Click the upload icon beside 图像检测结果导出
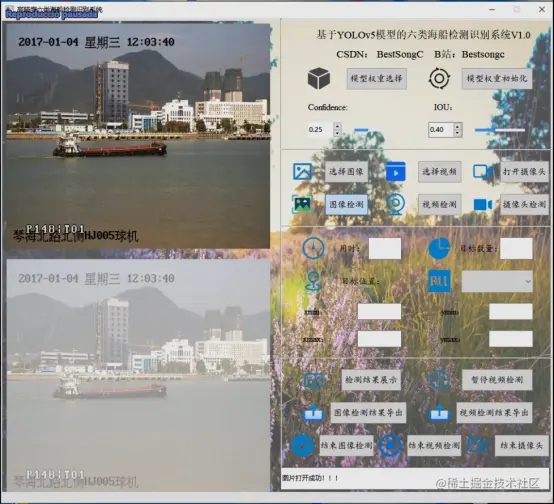 313,412
